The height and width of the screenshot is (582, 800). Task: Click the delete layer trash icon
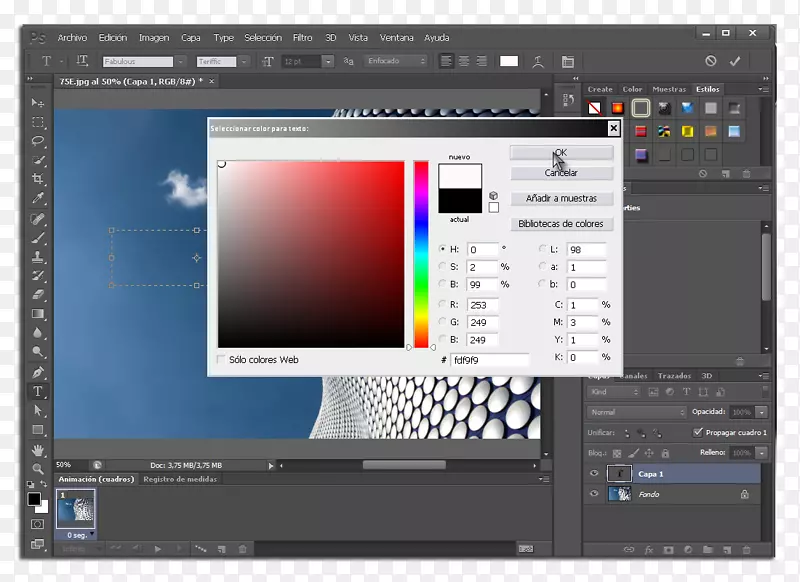[746, 549]
